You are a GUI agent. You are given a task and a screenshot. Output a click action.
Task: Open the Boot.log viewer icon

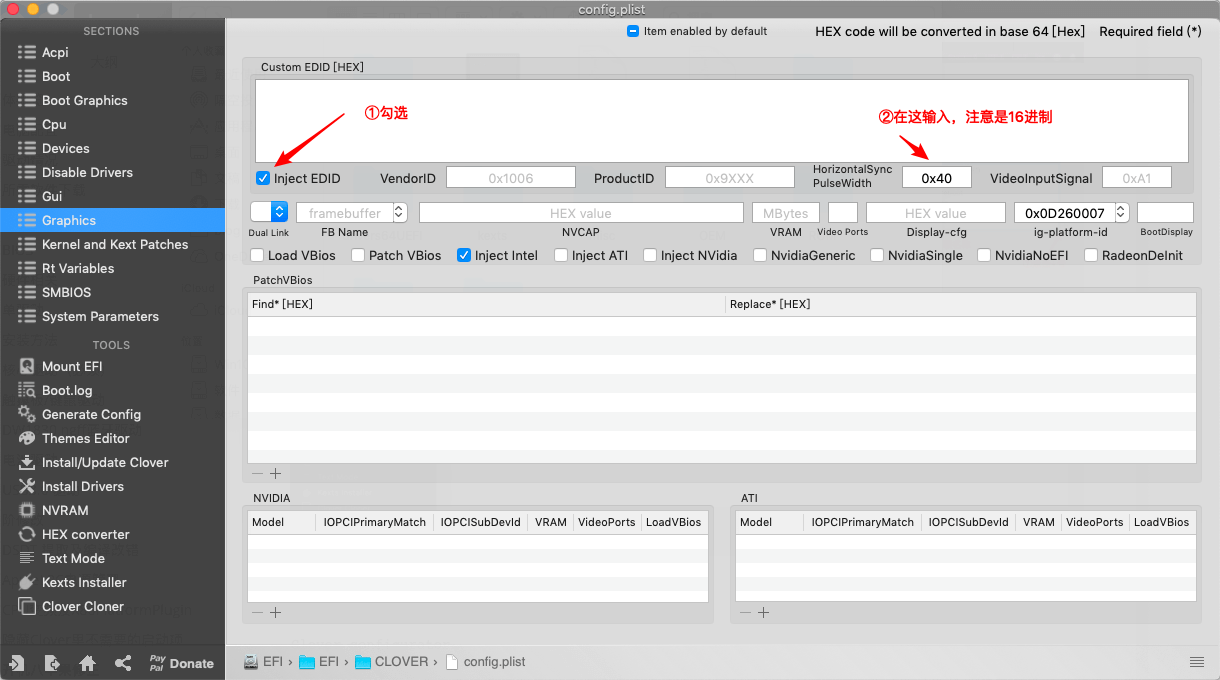point(27,390)
